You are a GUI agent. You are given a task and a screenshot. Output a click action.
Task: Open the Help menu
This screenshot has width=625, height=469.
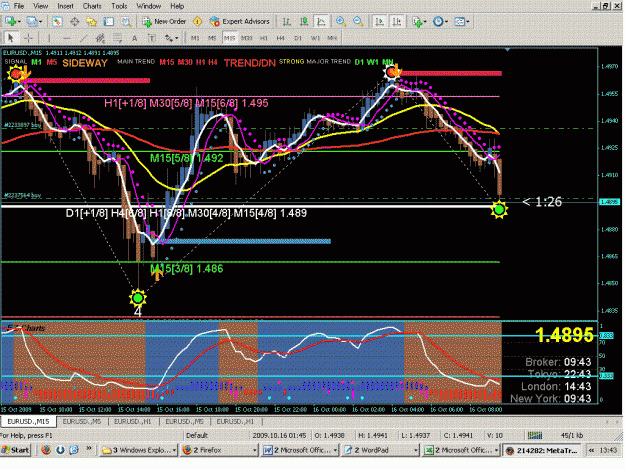point(177,6)
